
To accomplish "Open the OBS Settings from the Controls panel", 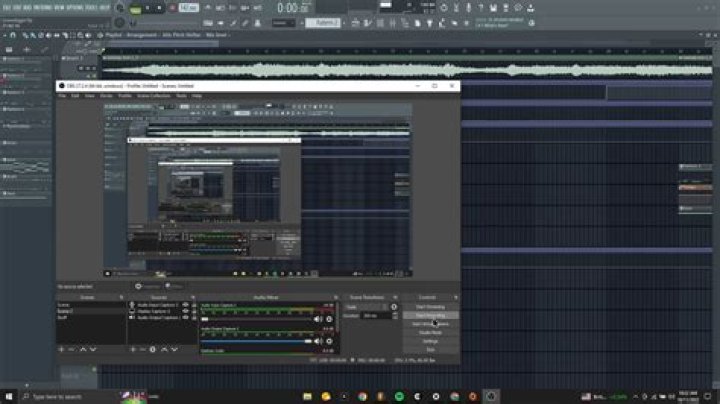I will point(433,341).
